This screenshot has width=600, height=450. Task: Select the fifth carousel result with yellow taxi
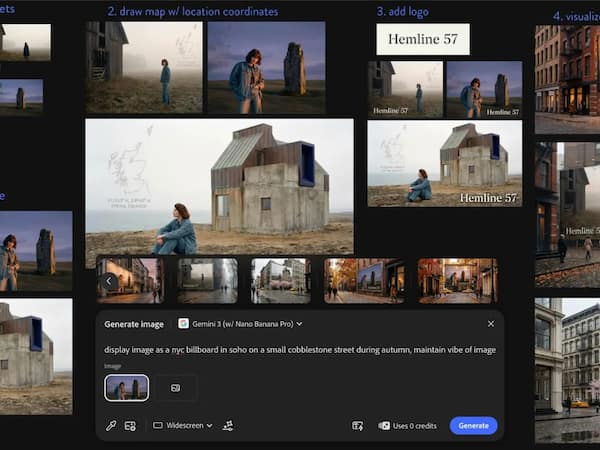click(x=458, y=281)
